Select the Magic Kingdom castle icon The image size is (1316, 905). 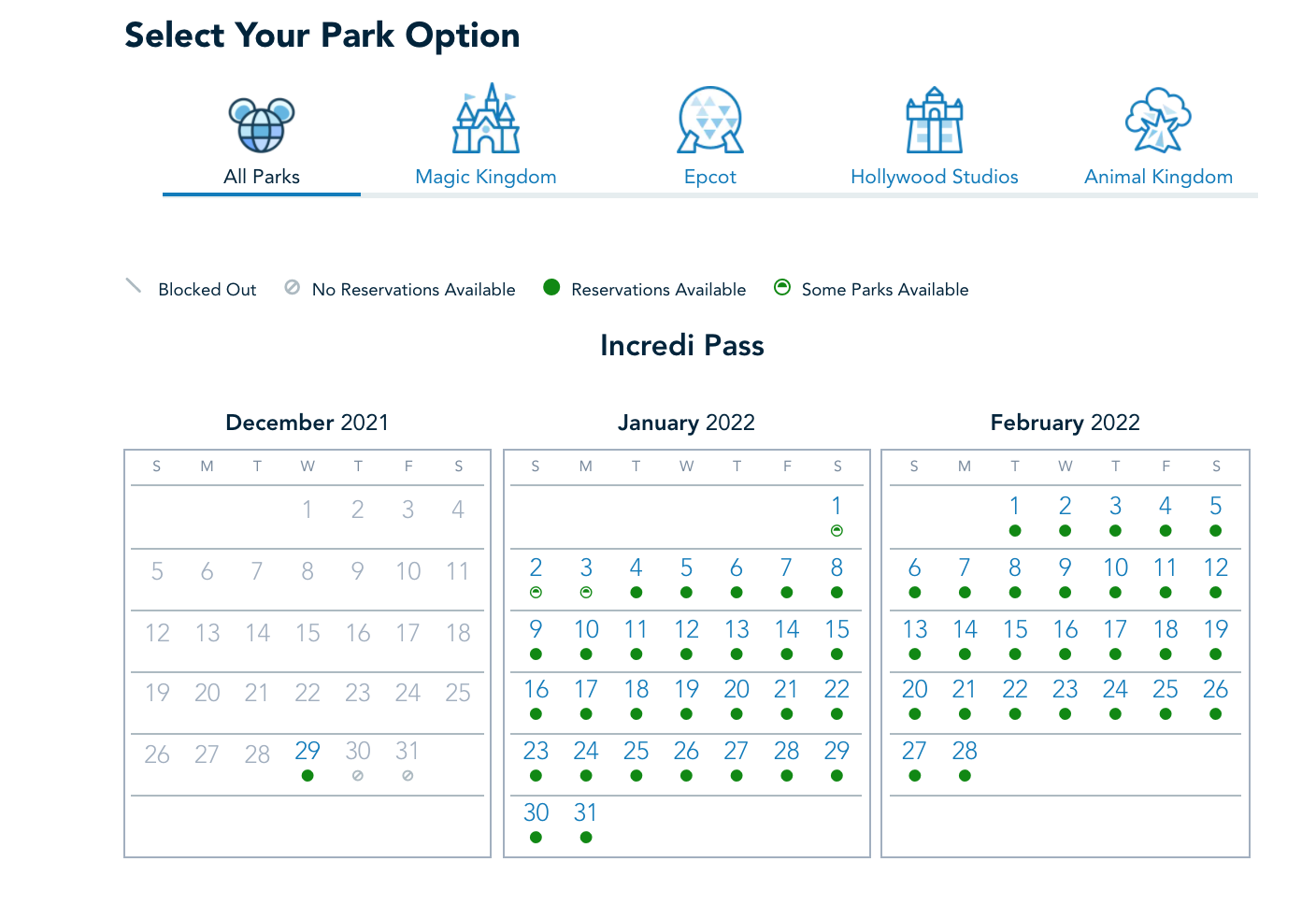pos(485,120)
